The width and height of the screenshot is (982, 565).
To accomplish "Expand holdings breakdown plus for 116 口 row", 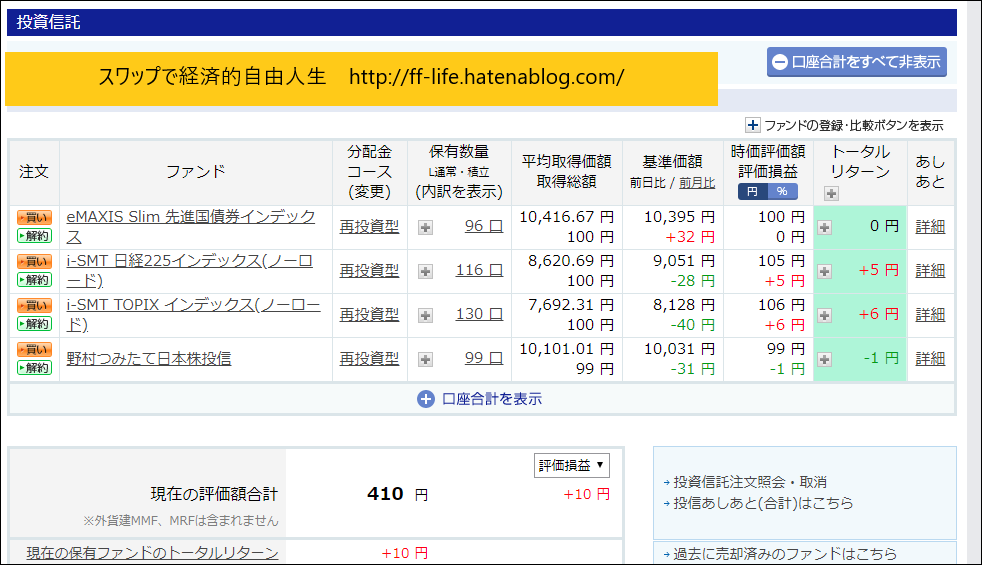I will pos(425,271).
